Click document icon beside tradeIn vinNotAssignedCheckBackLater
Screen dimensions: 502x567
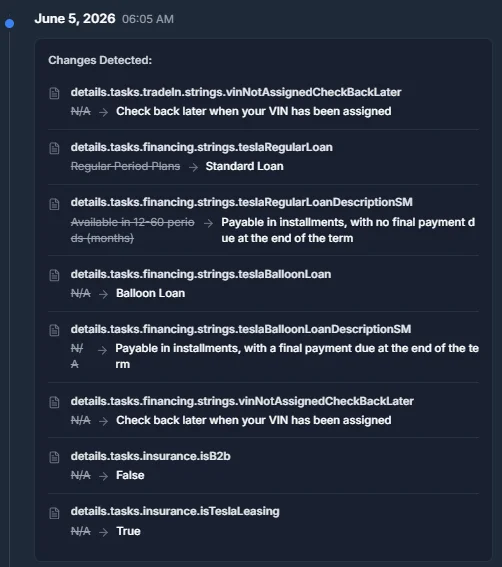click(54, 93)
